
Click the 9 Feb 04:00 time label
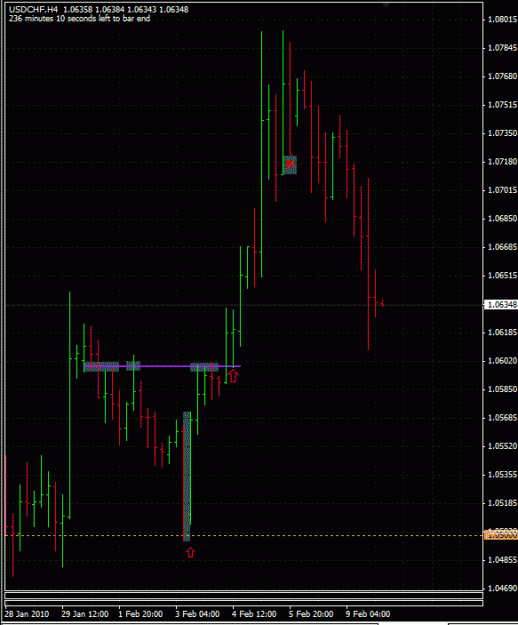click(368, 614)
